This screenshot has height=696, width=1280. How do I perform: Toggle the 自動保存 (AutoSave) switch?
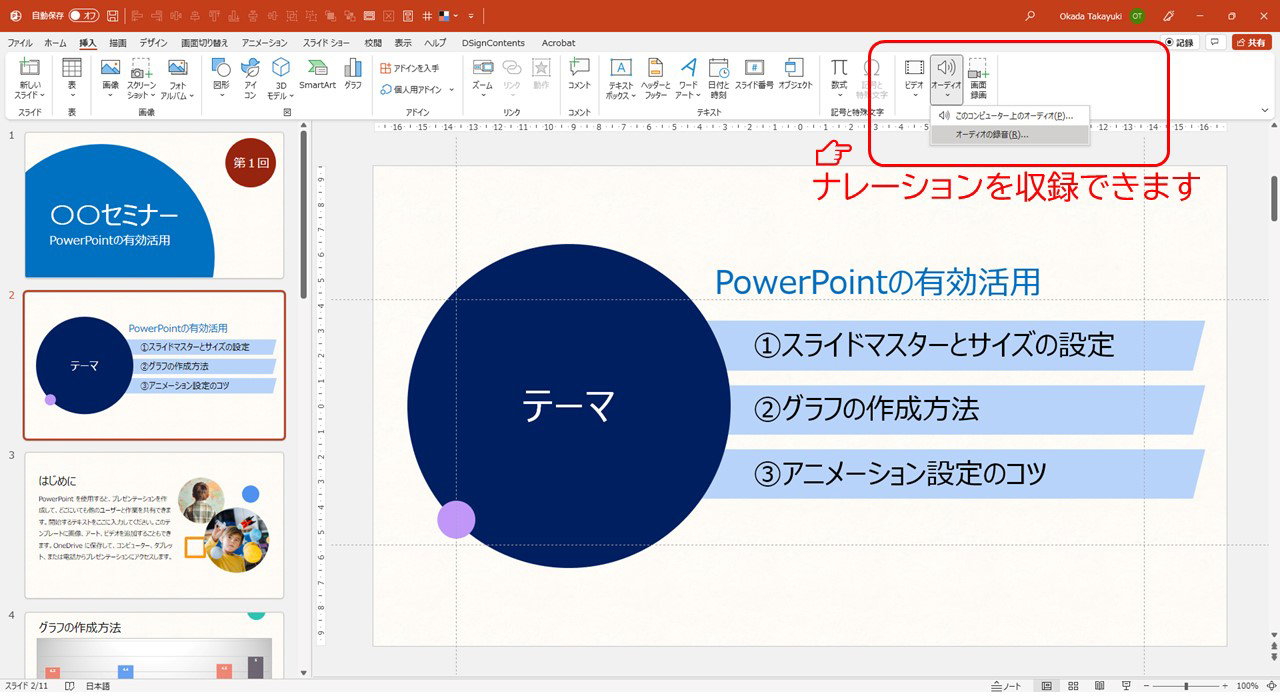pyautogui.click(x=83, y=16)
